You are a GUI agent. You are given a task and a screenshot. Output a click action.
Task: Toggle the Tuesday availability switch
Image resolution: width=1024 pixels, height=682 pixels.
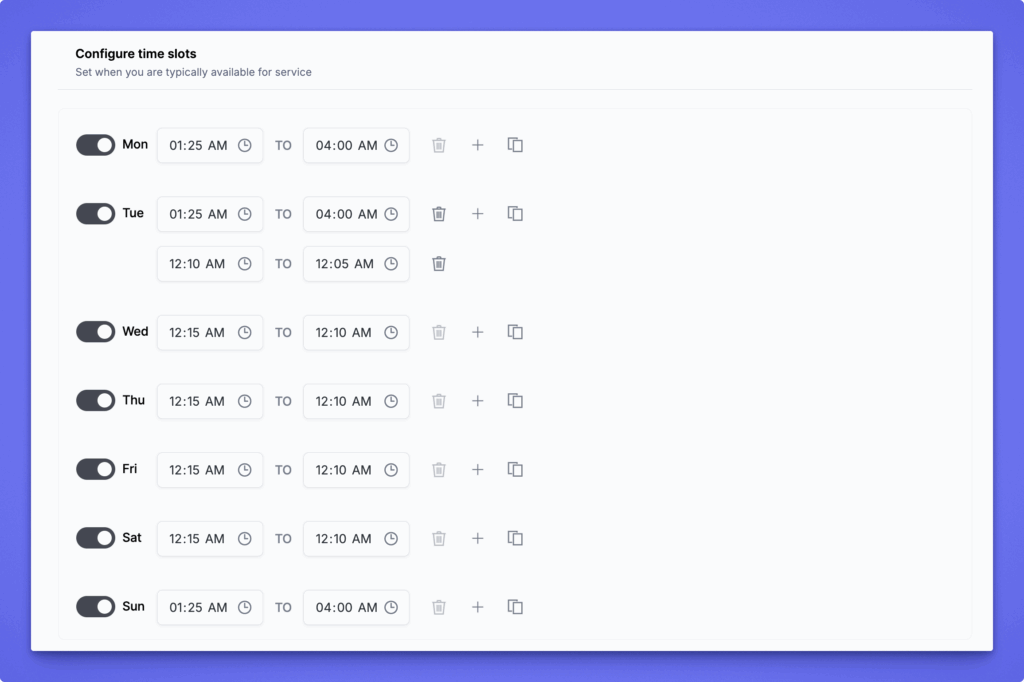tap(96, 214)
